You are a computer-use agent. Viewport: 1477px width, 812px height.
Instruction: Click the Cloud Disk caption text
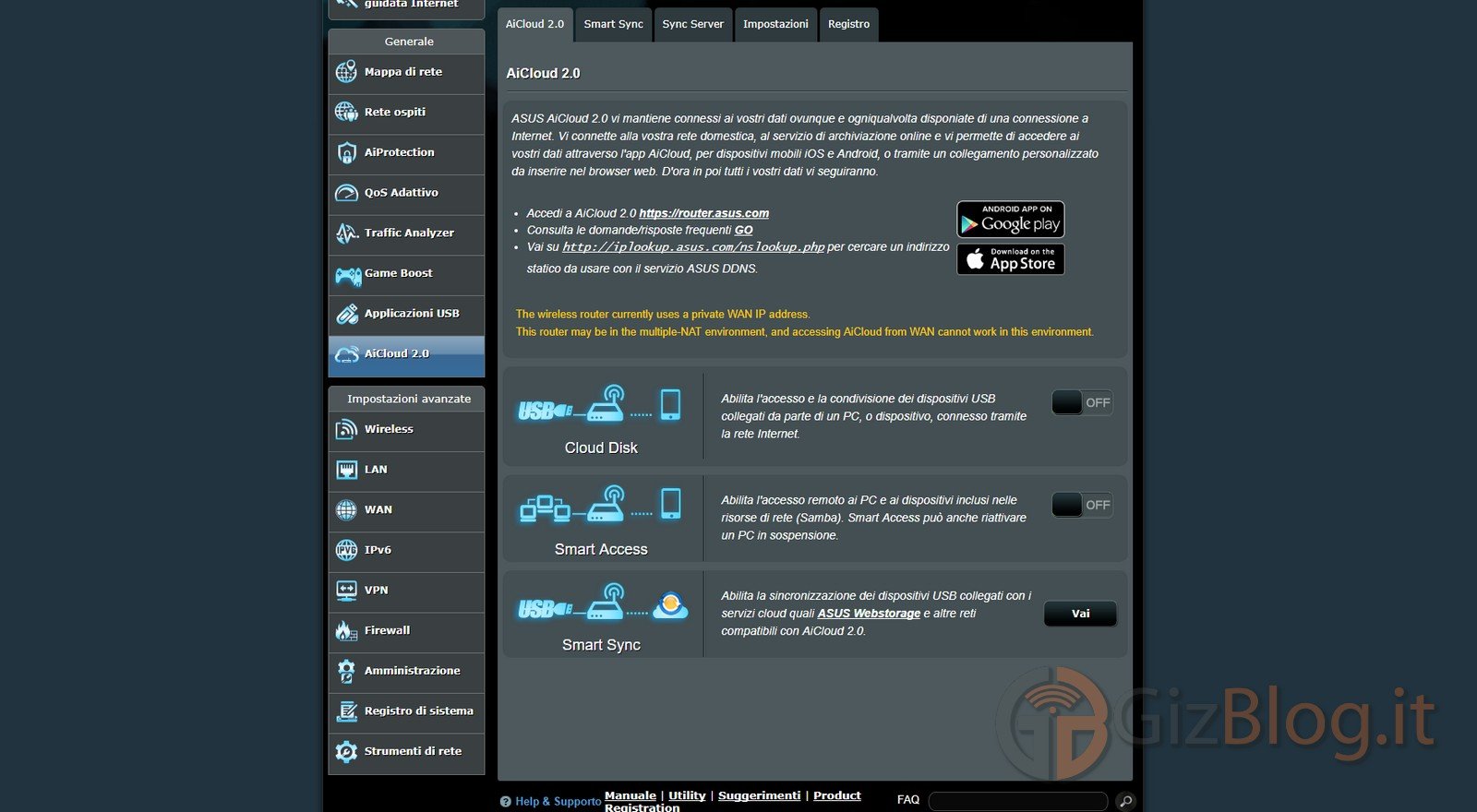point(601,448)
